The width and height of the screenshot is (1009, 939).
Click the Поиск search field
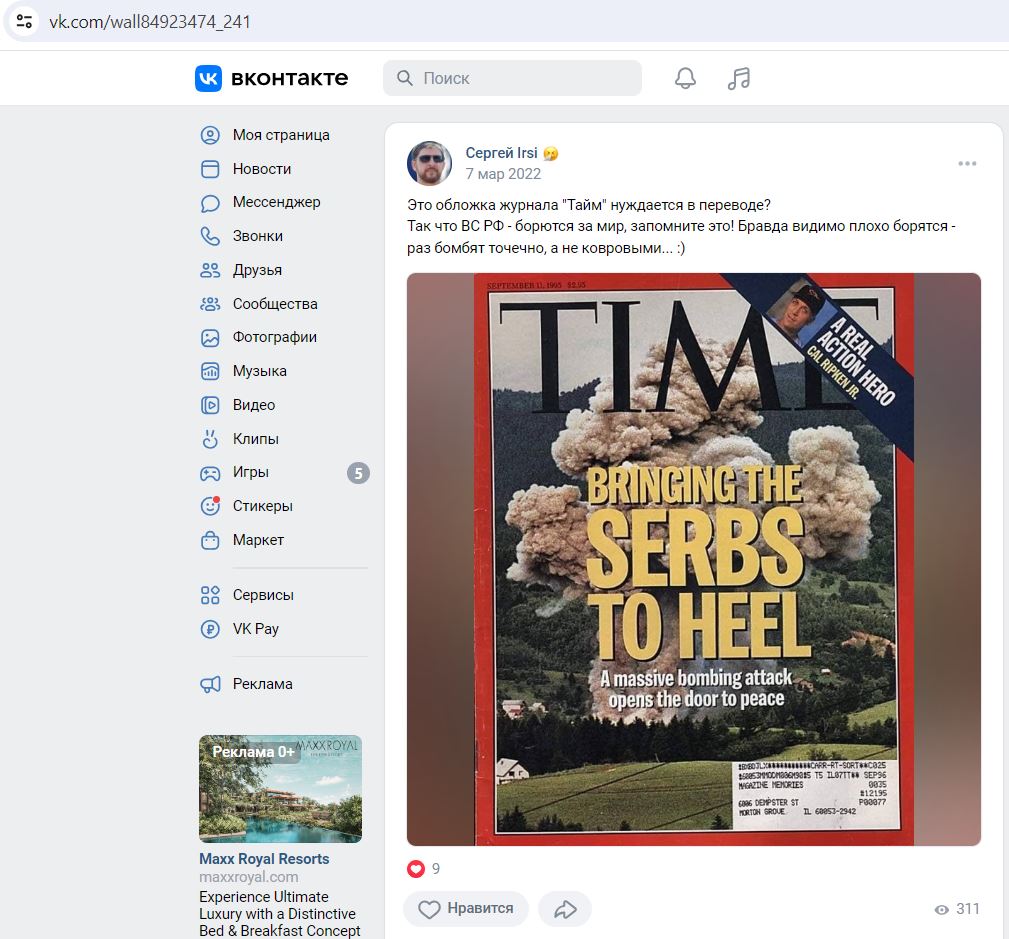tap(512, 78)
